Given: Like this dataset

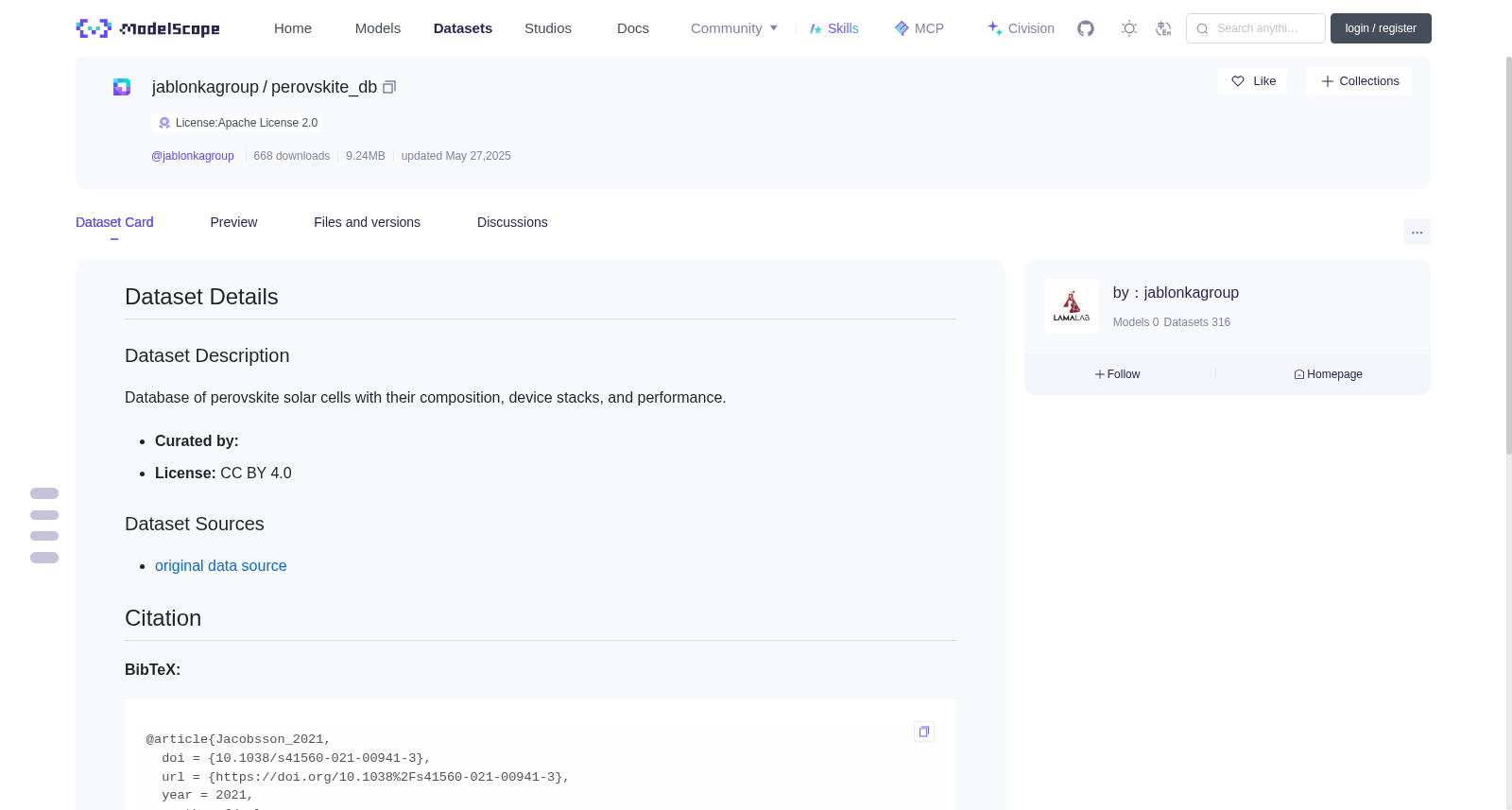Looking at the screenshot, I should (1252, 81).
